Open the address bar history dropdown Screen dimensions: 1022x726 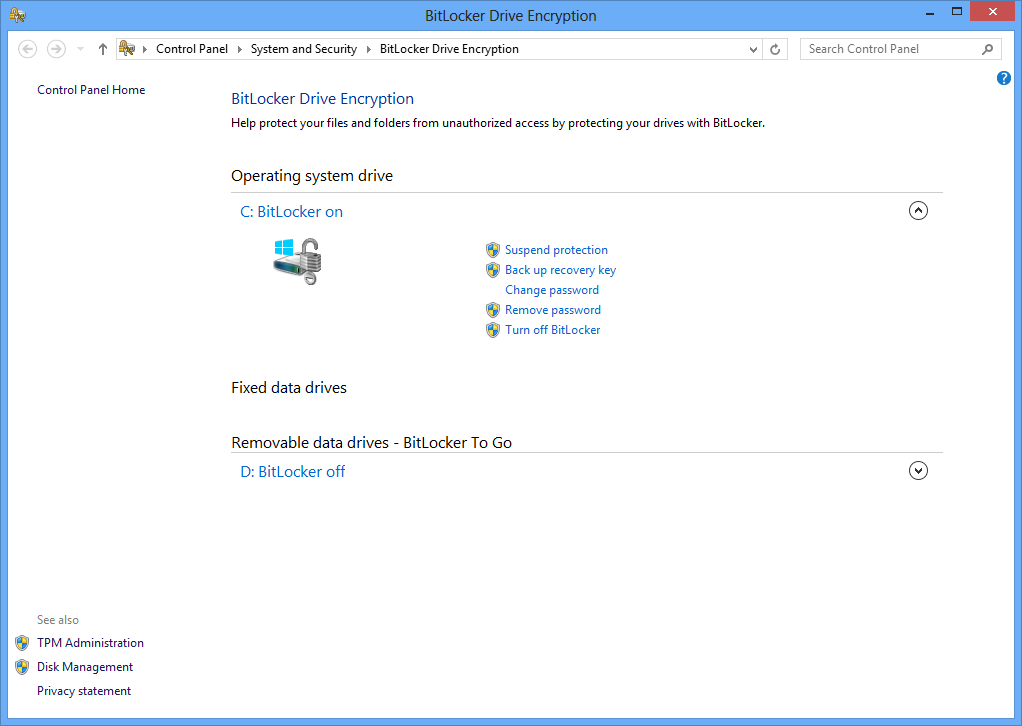click(753, 50)
